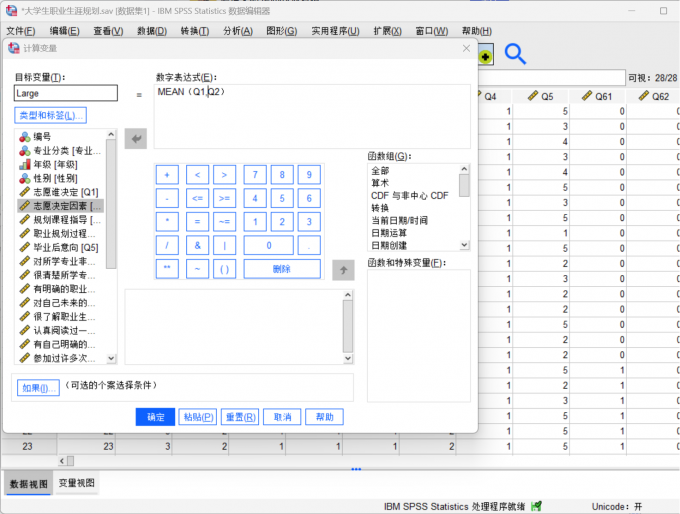Click the 粘贴(P) paste button
680x514 pixels.
click(x=198, y=417)
